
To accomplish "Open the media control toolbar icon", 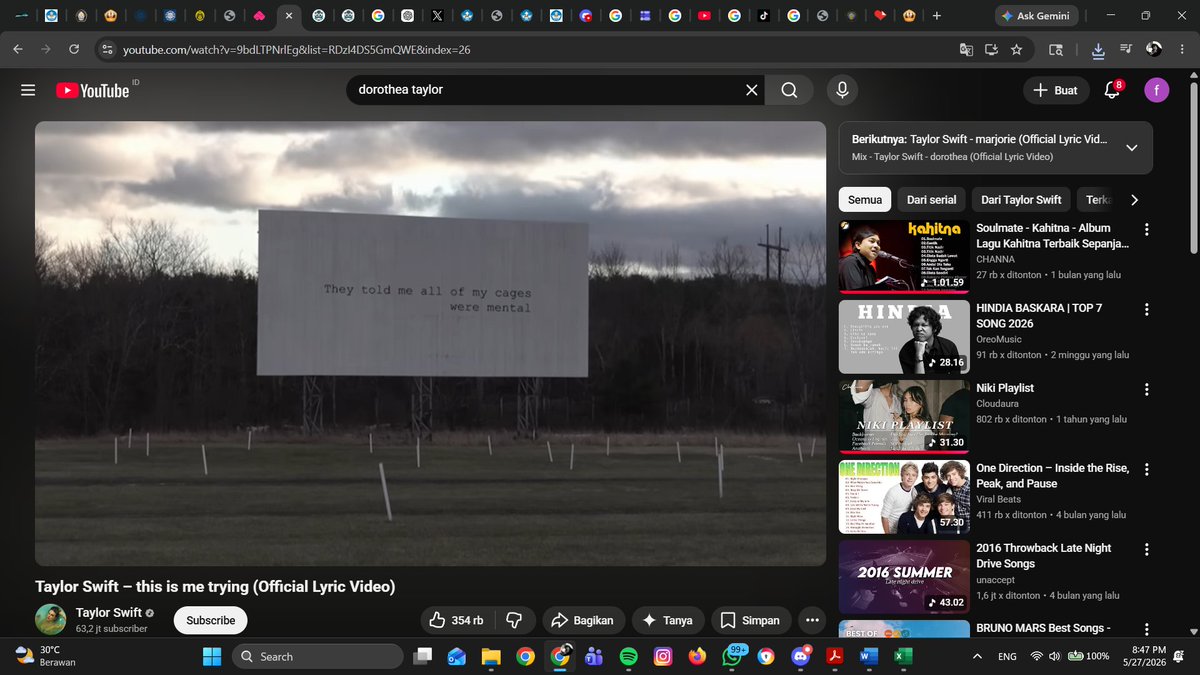I will [1127, 49].
